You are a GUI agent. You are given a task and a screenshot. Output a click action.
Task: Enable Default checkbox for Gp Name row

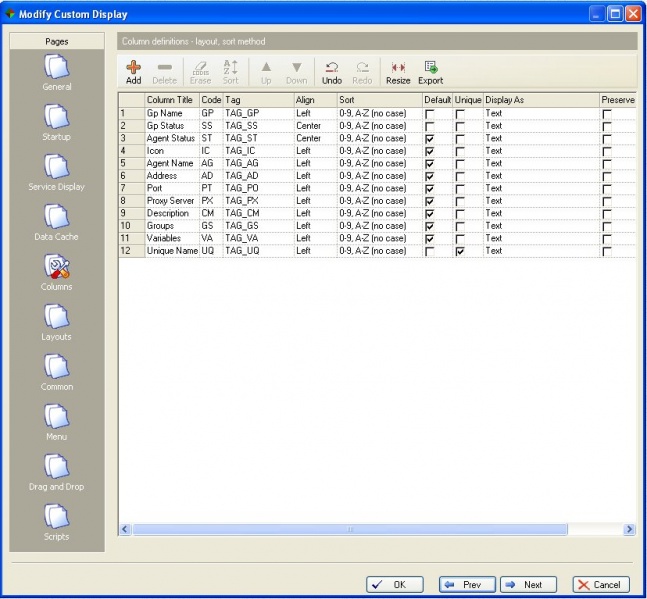point(430,115)
